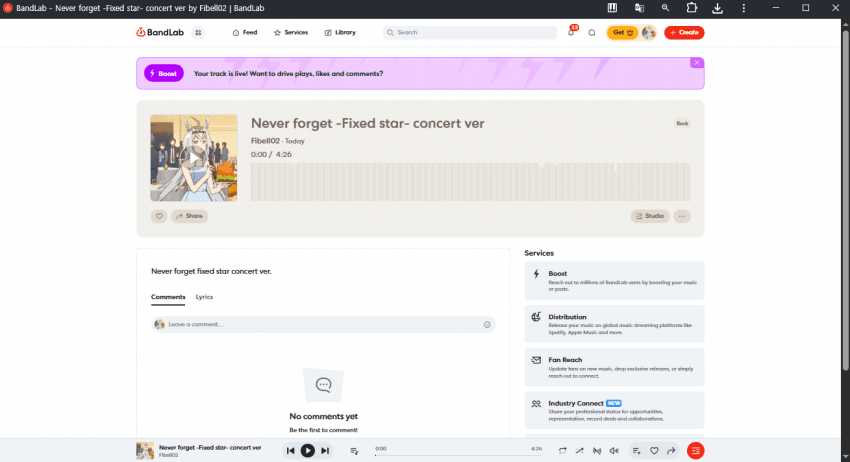Click the Leave a comment field

pos(324,324)
